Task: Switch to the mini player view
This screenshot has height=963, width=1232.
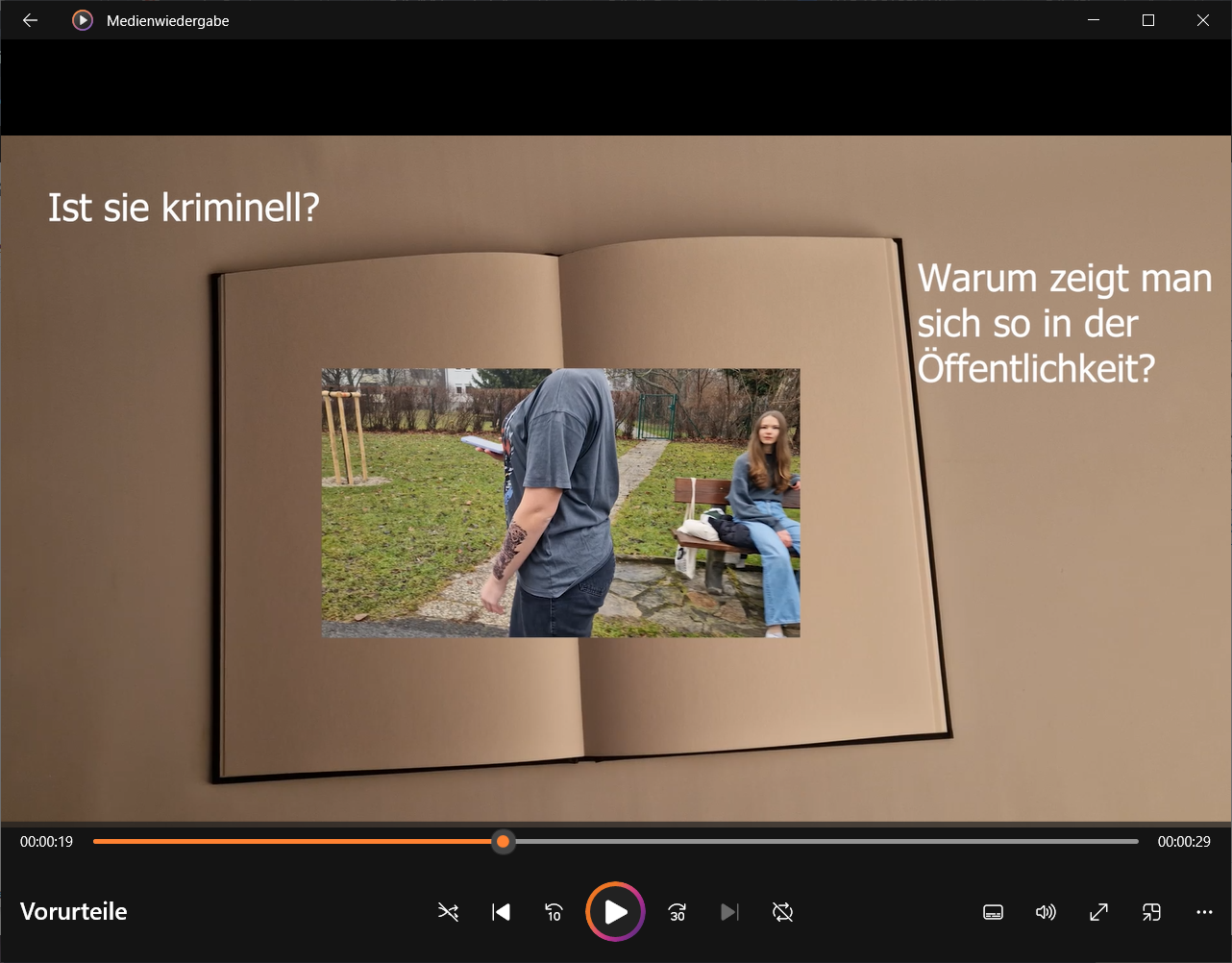Action: [1151, 912]
